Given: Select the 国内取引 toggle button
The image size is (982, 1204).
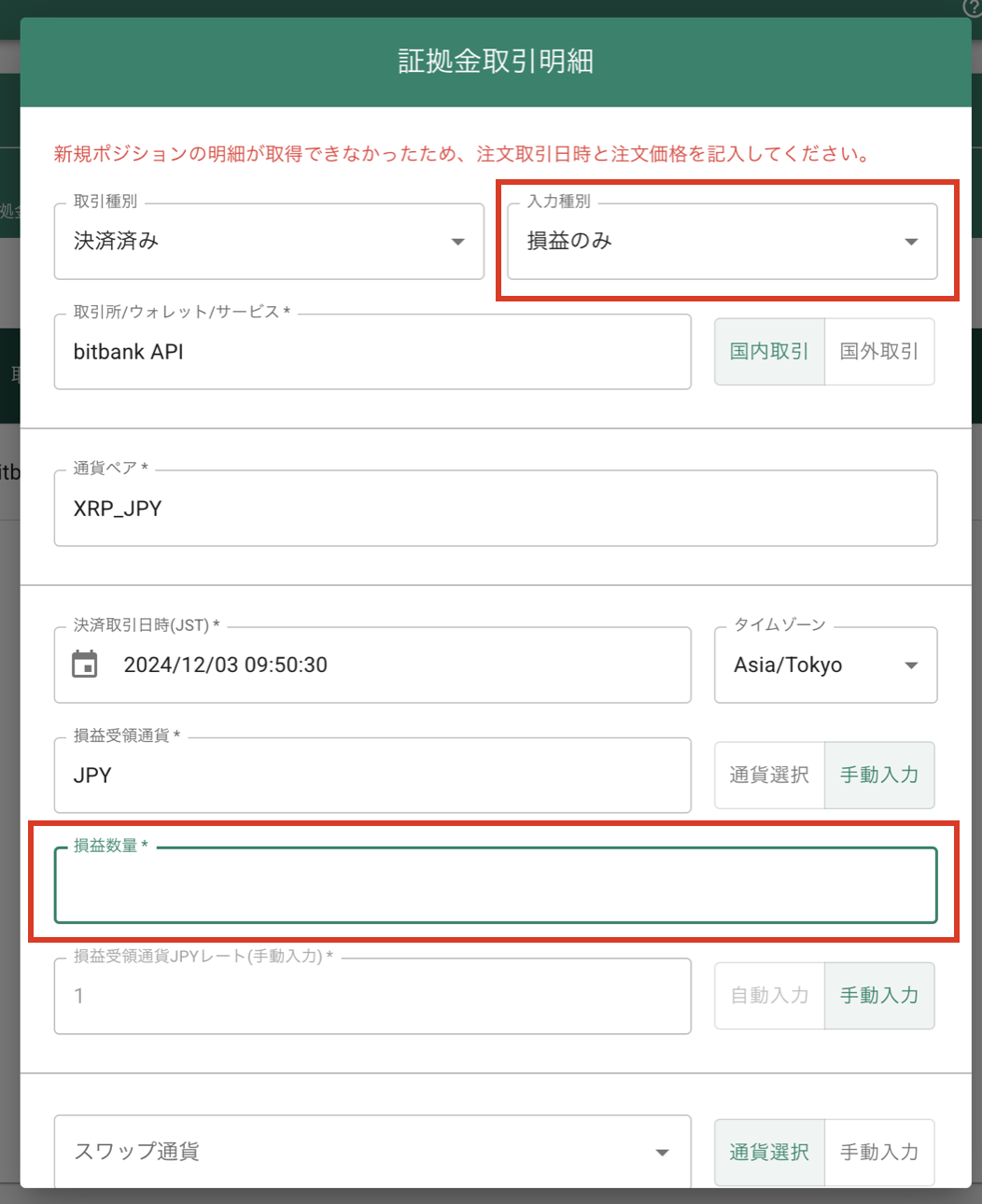Looking at the screenshot, I should [x=769, y=352].
